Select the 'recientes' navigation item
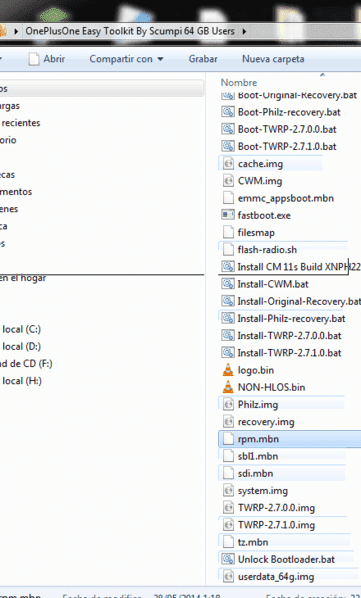 click(20, 123)
